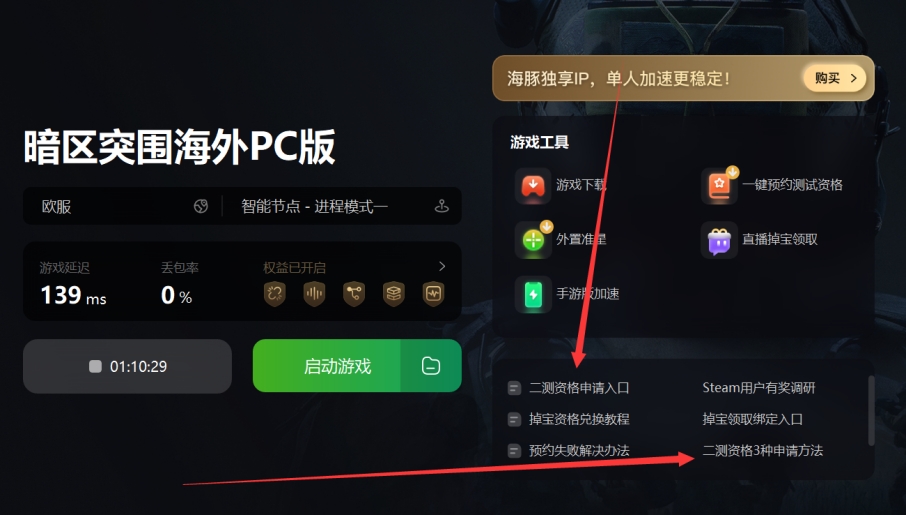Open the 外置准星 crosshair tool icon

[533, 239]
